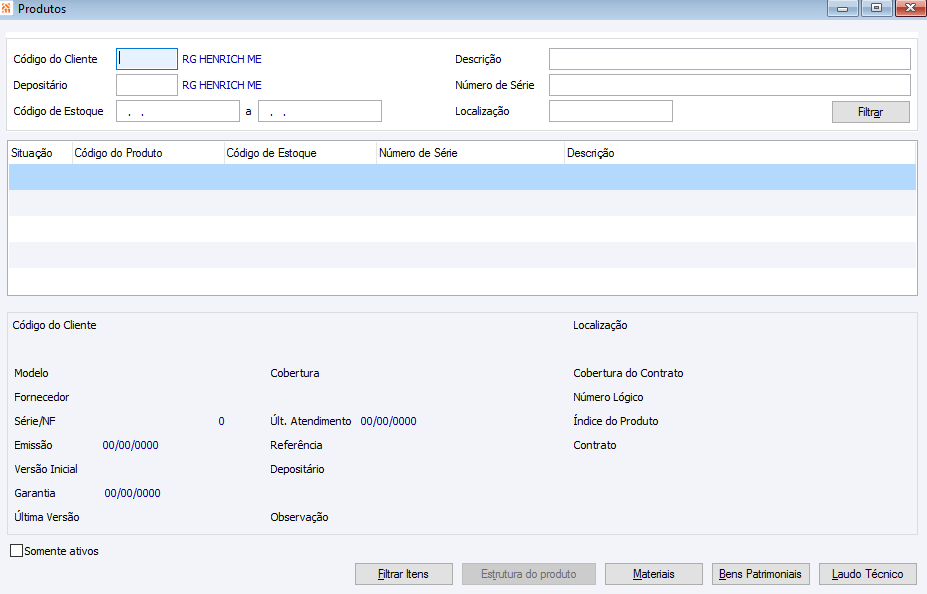Click the Descrição column header in the grid
Viewport: 927px width, 594px height.
coord(740,153)
